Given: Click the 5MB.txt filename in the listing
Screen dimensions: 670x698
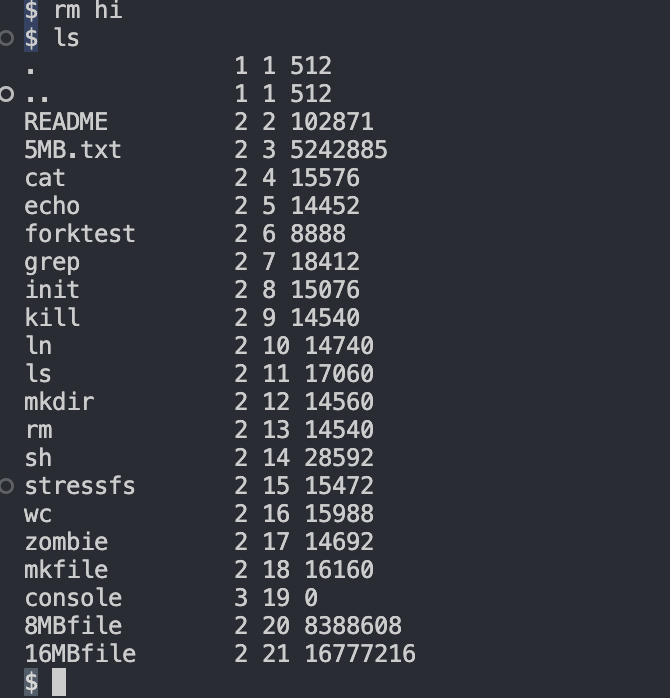Looking at the screenshot, I should pos(73,150).
